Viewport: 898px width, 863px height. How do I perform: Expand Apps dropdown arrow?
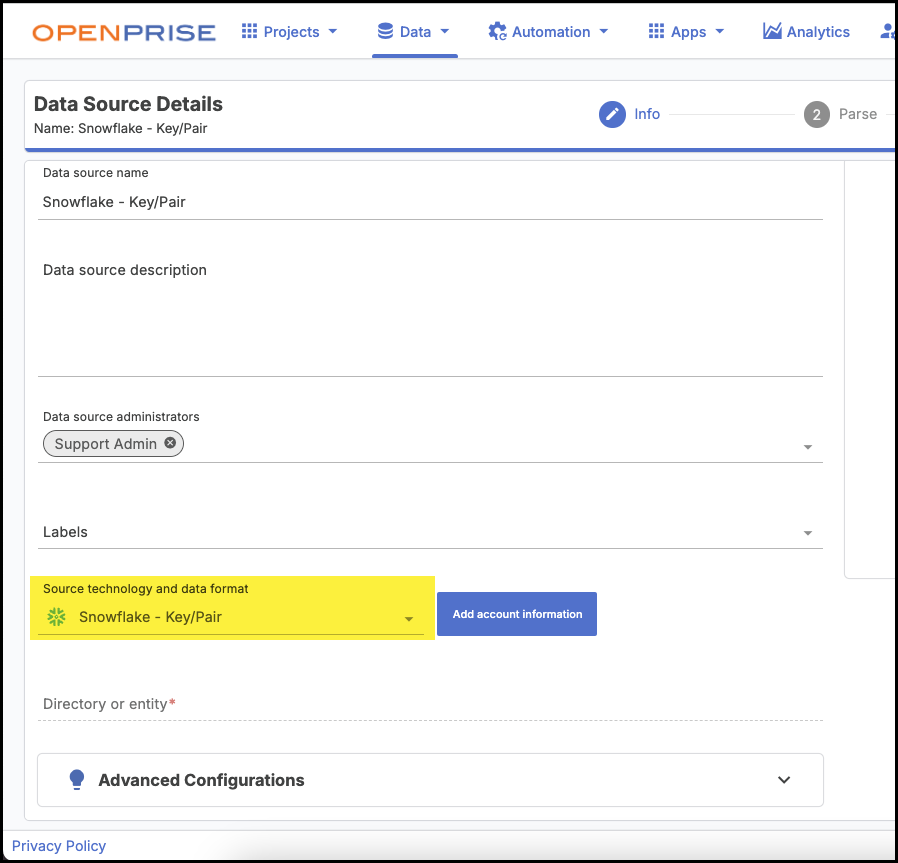click(720, 31)
